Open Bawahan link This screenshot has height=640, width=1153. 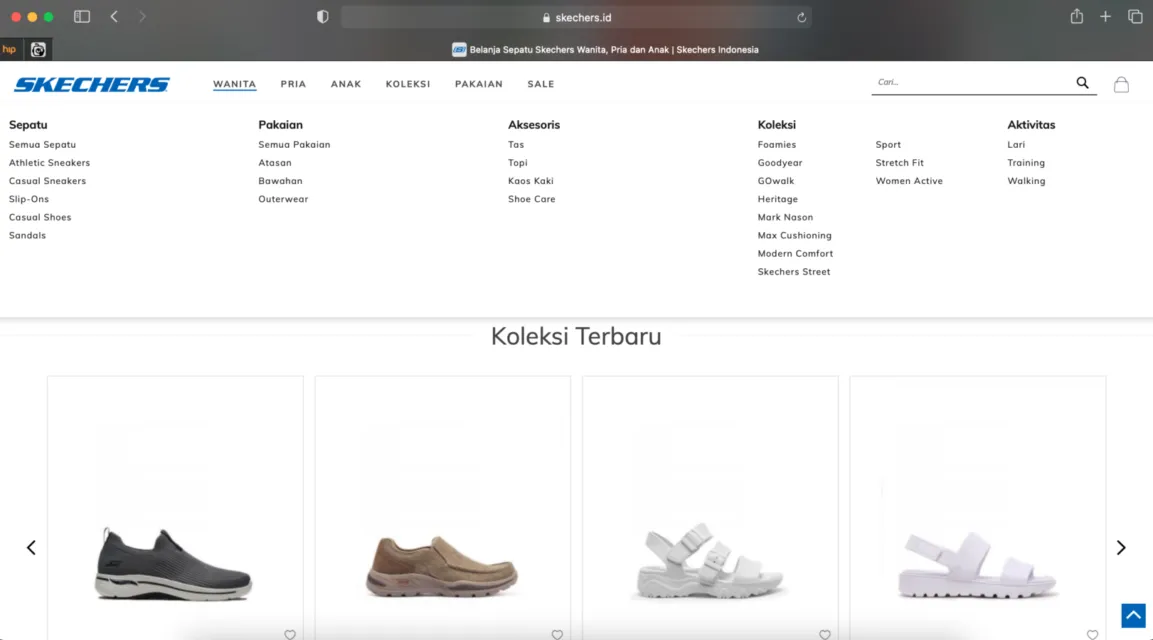280,181
